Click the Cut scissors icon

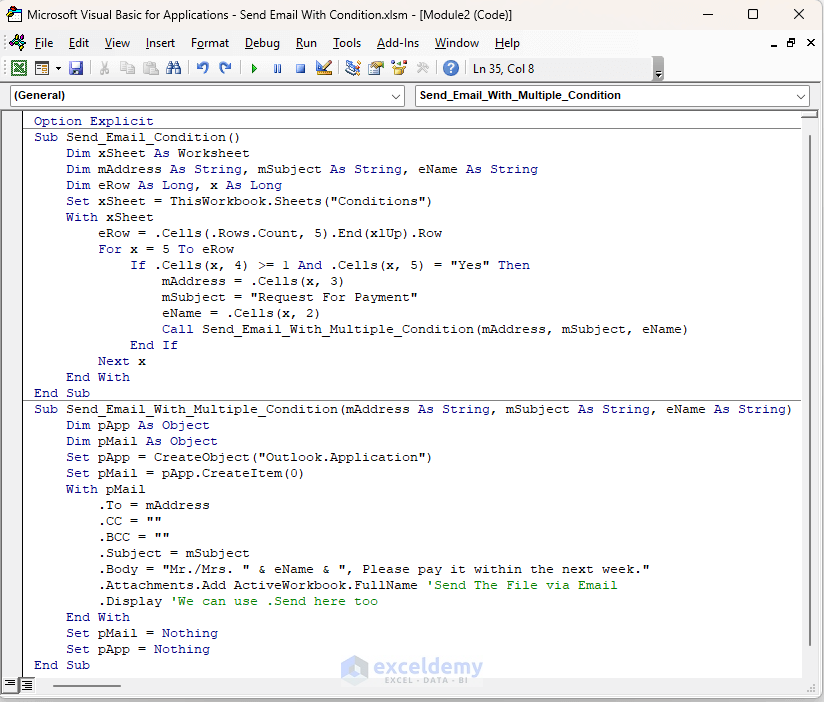pyautogui.click(x=104, y=68)
